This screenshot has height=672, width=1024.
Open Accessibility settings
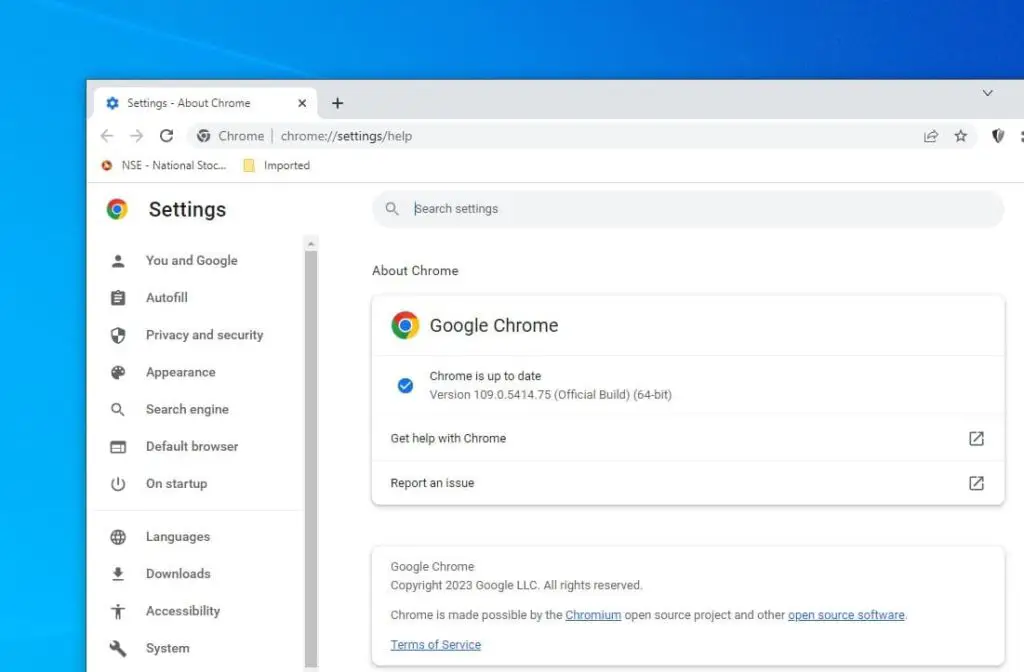point(183,610)
